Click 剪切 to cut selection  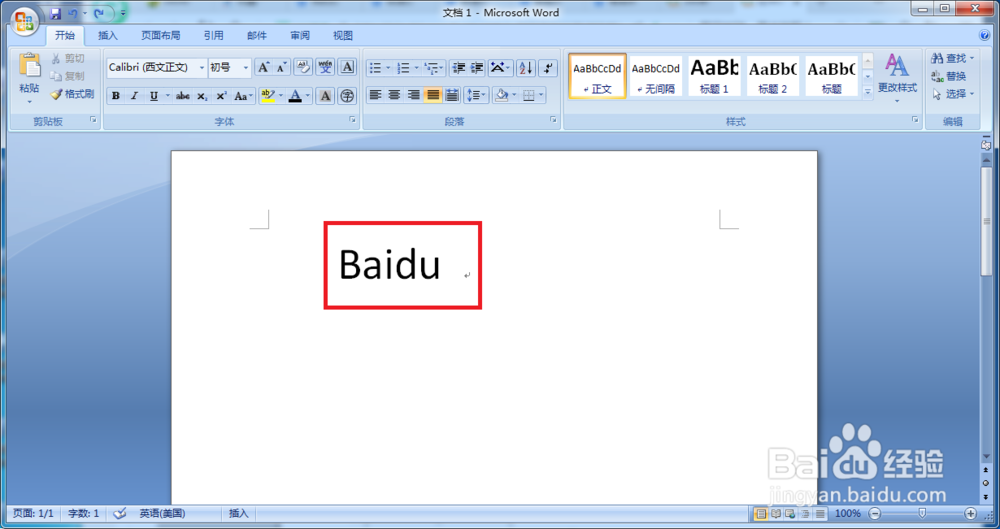[x=68, y=59]
